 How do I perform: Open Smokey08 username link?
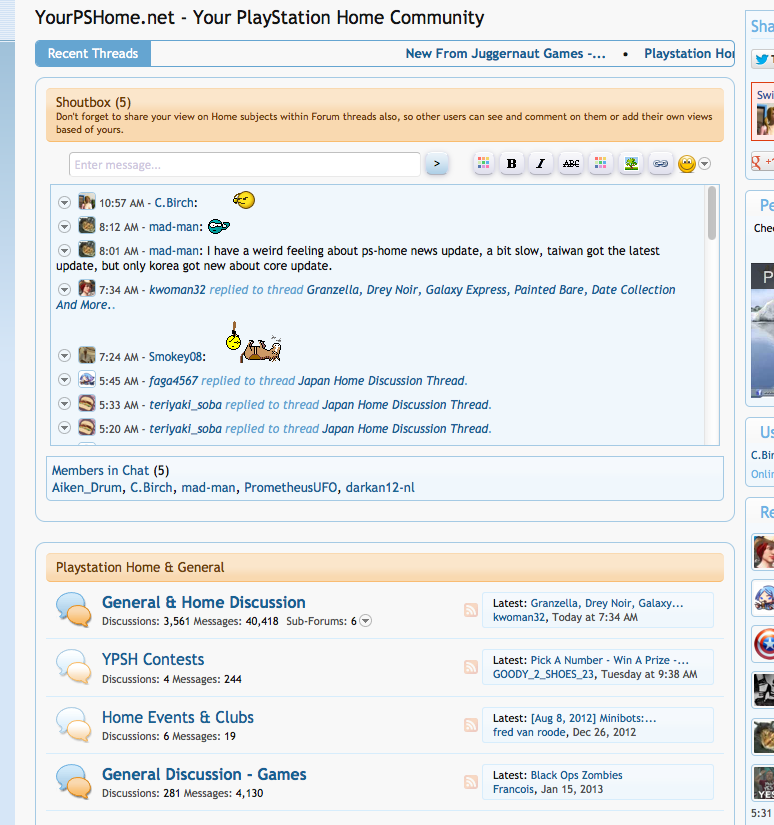click(x=175, y=357)
